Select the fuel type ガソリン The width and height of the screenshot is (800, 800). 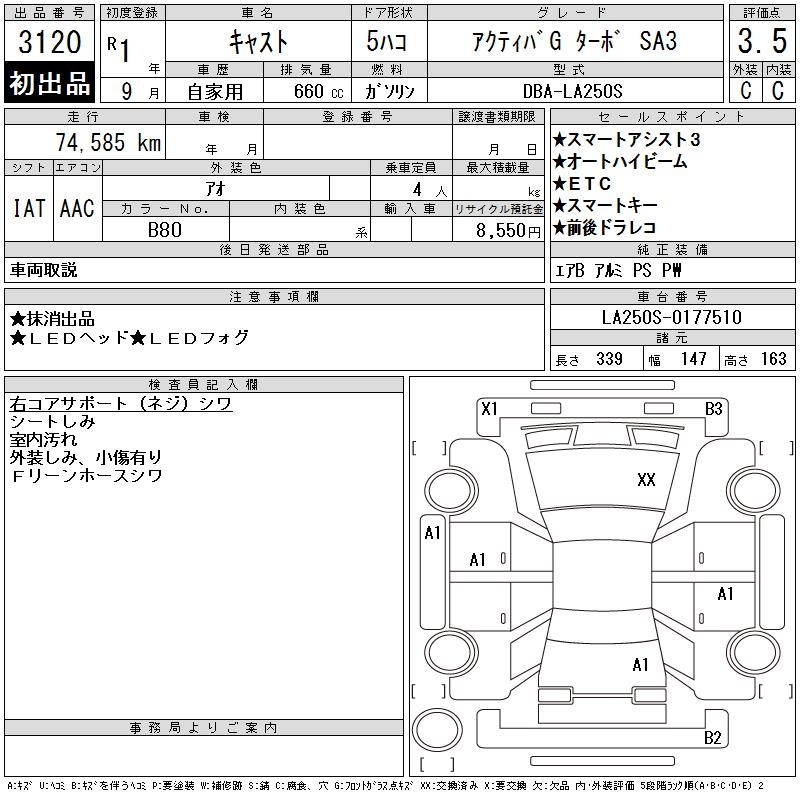click(389, 91)
